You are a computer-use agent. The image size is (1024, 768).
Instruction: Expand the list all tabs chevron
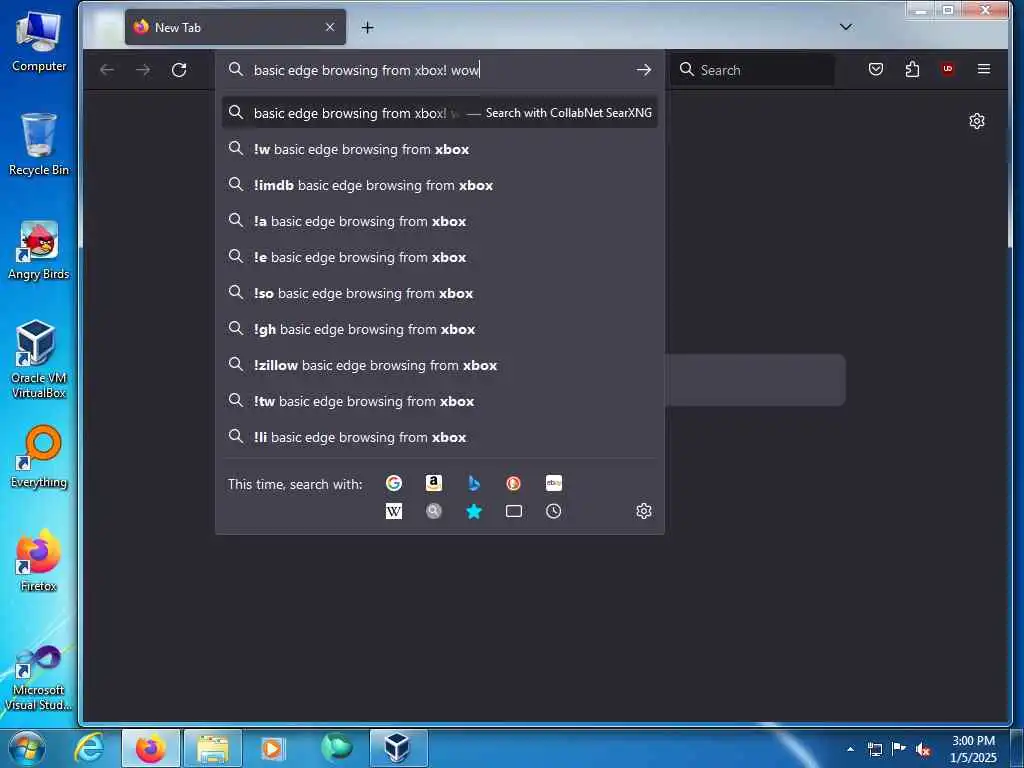click(846, 27)
